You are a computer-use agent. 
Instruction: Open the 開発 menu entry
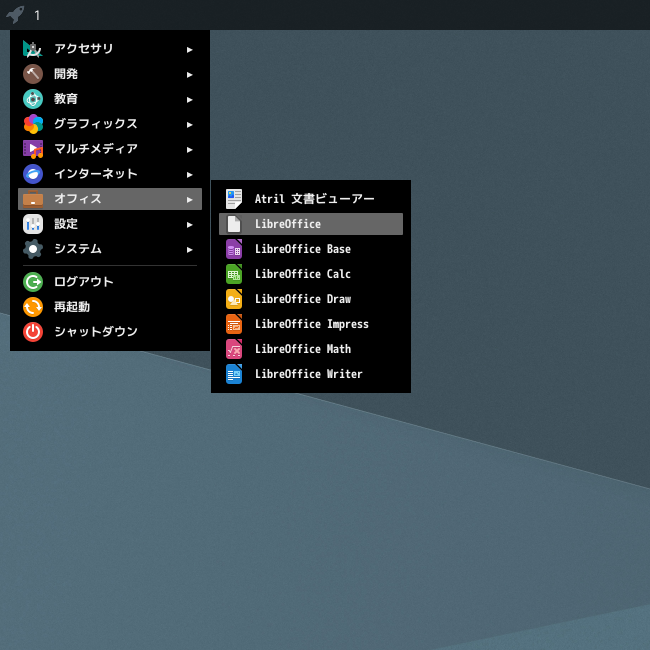point(110,74)
